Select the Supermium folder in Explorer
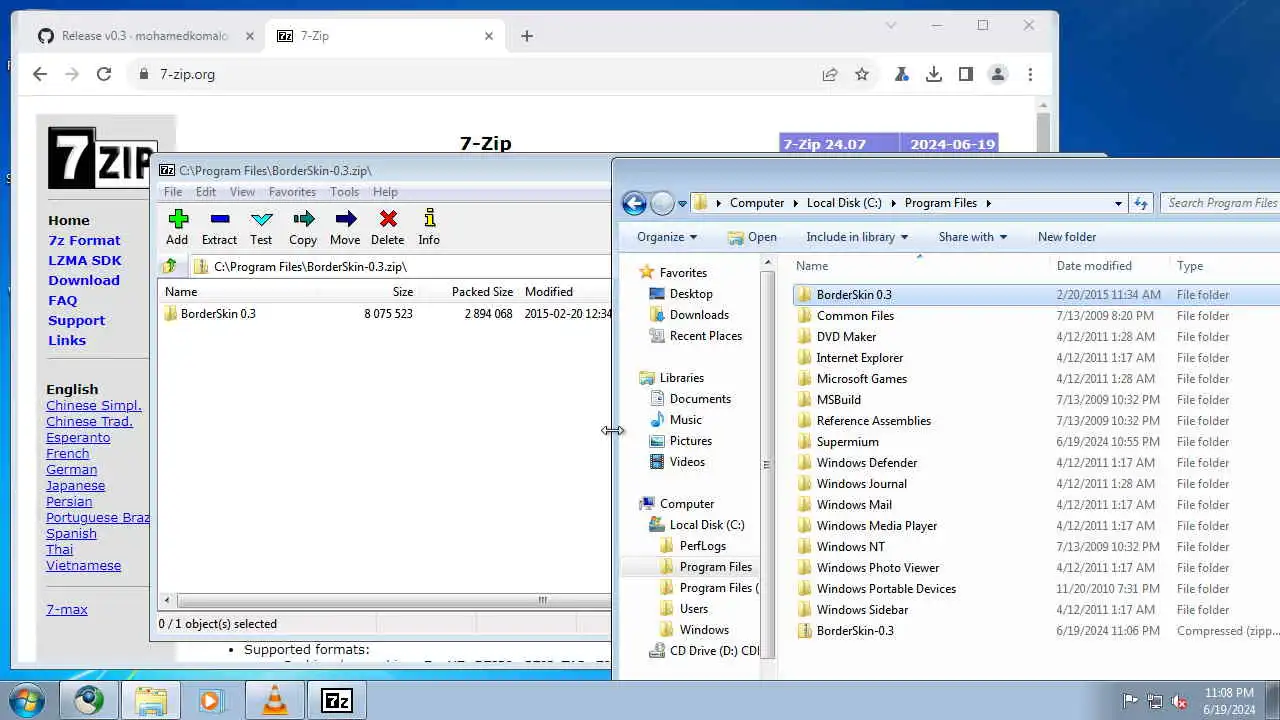 click(847, 442)
